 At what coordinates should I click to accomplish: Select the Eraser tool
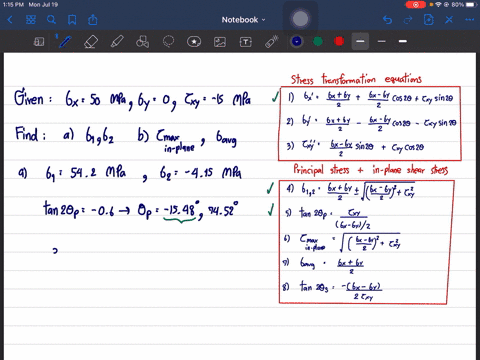point(91,42)
